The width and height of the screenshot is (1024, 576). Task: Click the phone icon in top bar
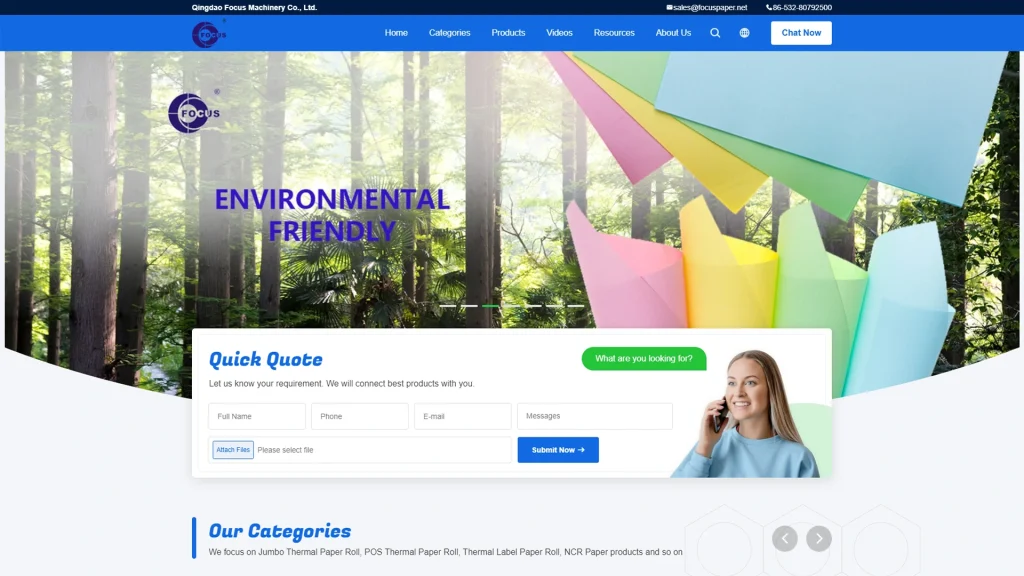[x=769, y=8]
